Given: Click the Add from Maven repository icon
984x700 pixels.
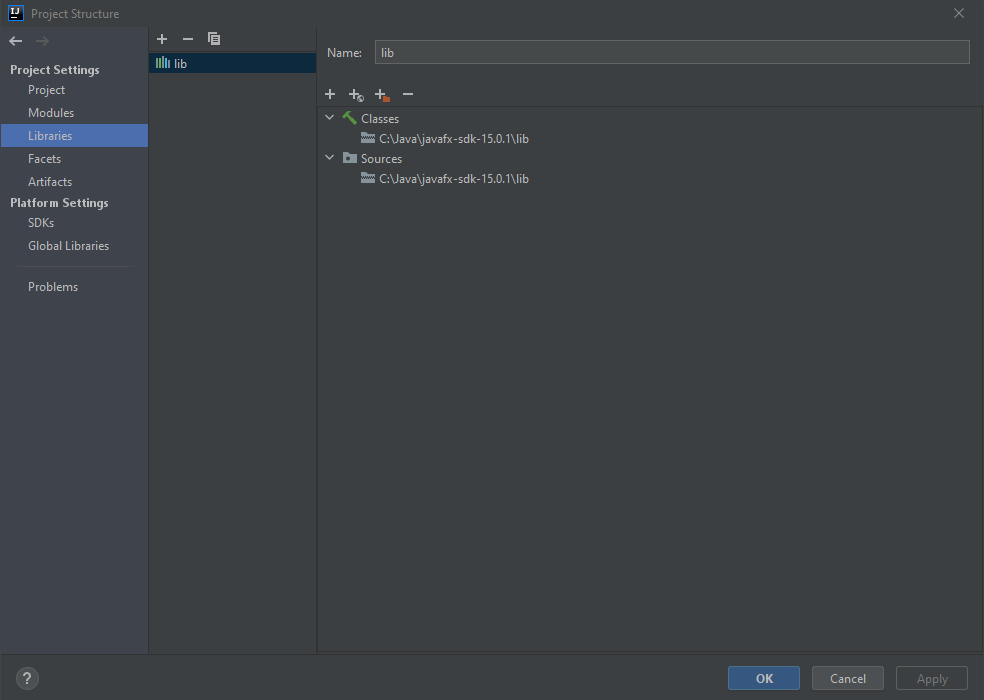Looking at the screenshot, I should [x=356, y=94].
